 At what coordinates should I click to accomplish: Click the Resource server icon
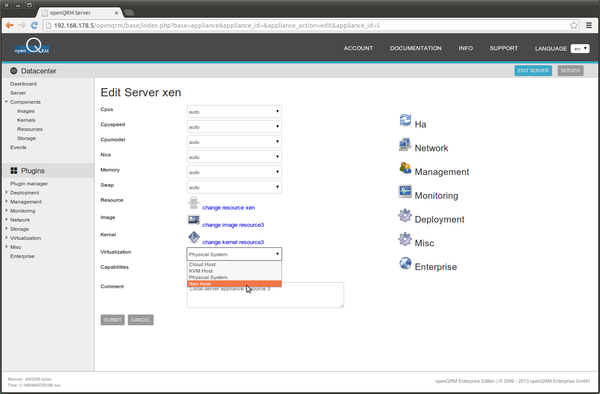point(194,203)
